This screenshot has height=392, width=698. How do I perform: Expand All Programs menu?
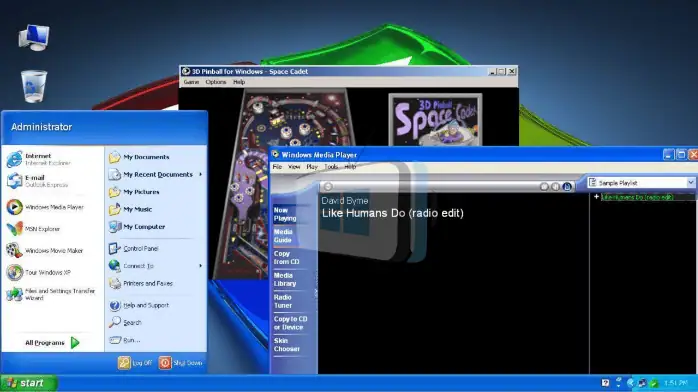(x=52, y=343)
